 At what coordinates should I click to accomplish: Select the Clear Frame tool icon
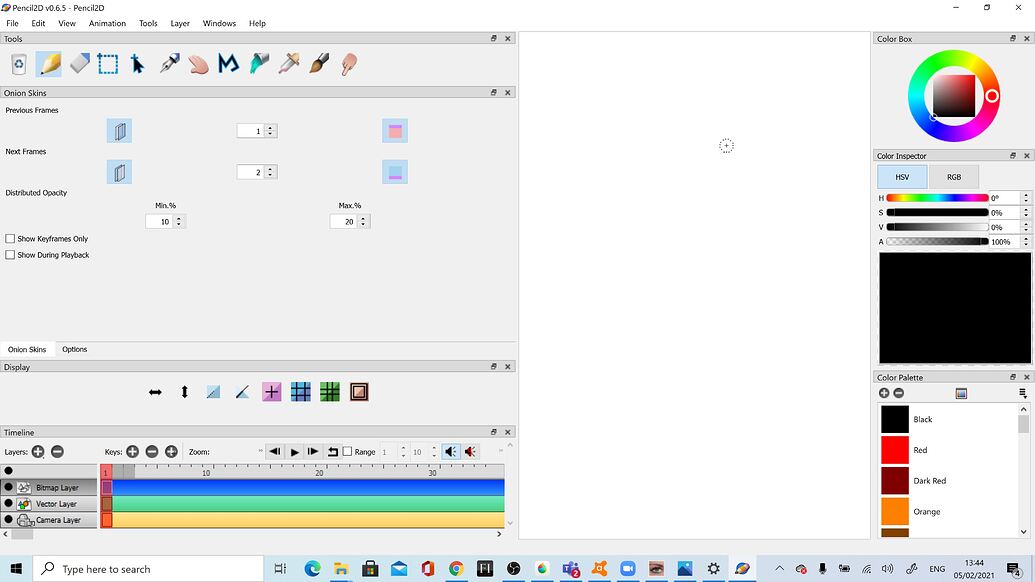19,64
